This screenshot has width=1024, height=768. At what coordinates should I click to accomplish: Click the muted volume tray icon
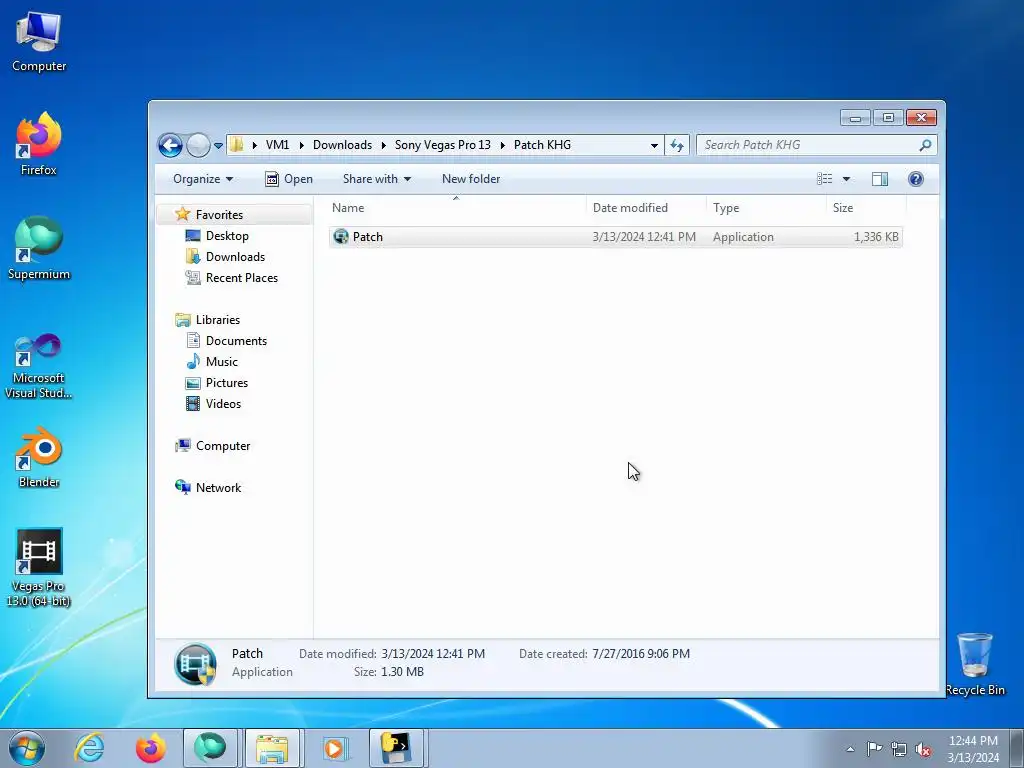(x=923, y=748)
